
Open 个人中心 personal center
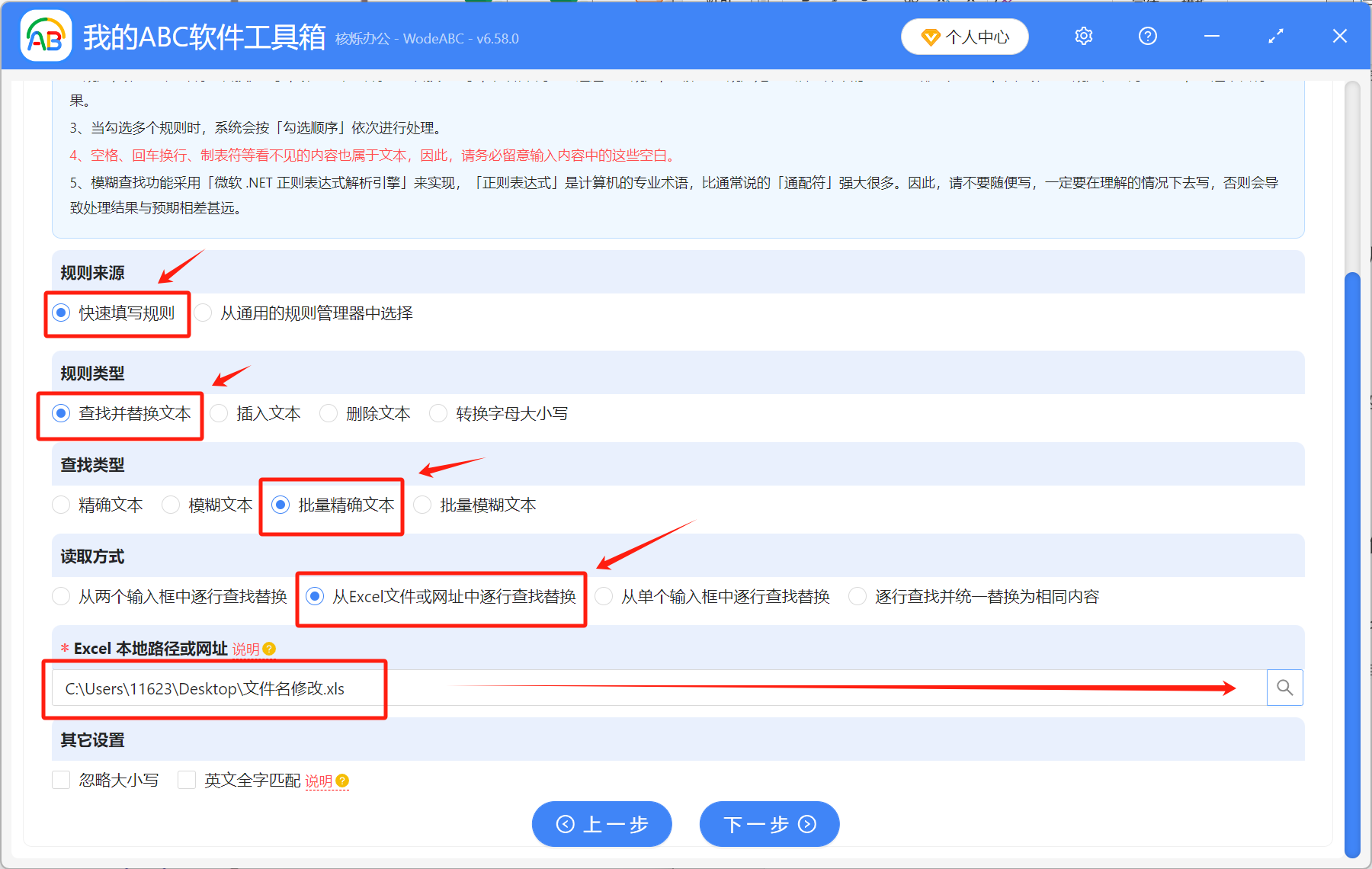(964, 36)
